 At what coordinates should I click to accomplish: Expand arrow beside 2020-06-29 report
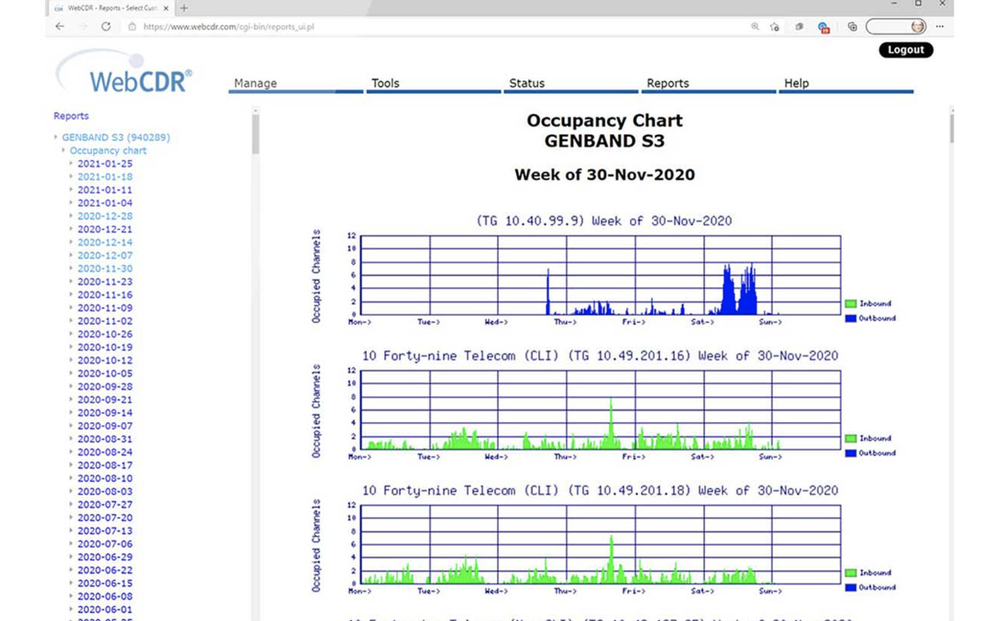pos(71,557)
